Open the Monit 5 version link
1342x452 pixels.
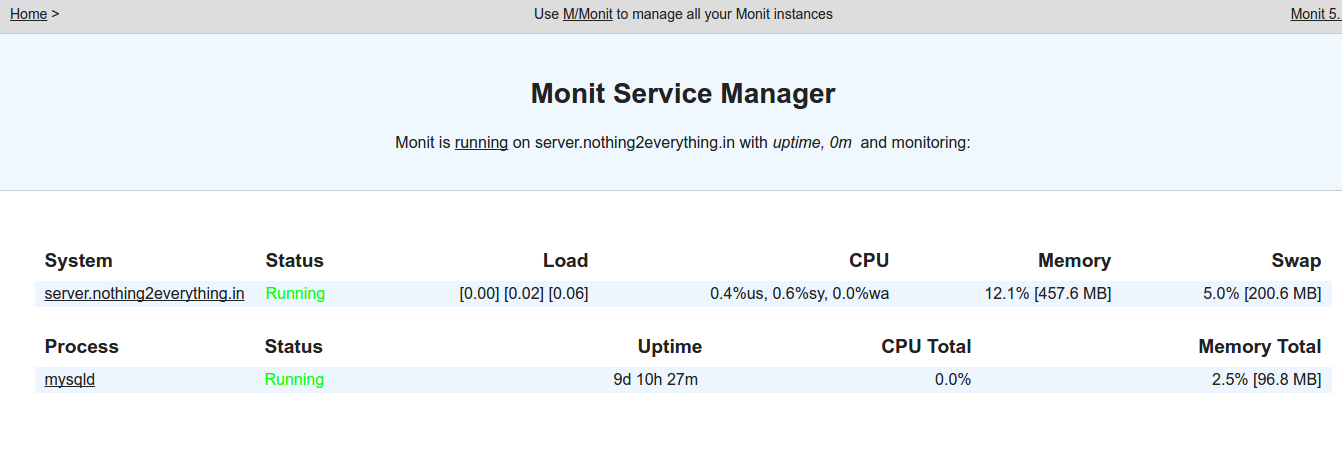[x=1316, y=14]
